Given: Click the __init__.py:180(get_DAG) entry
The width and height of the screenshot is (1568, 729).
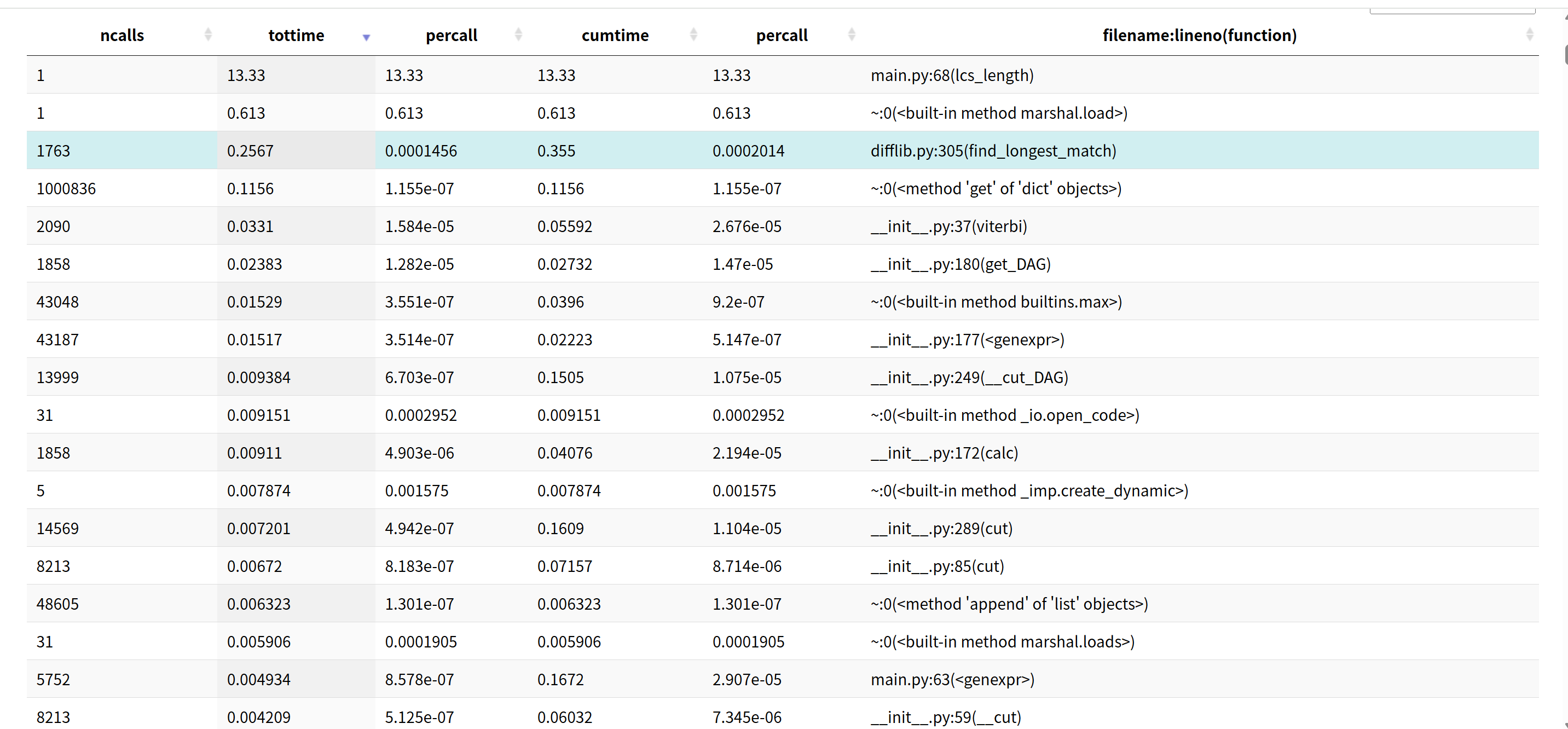Looking at the screenshot, I should pos(961,264).
